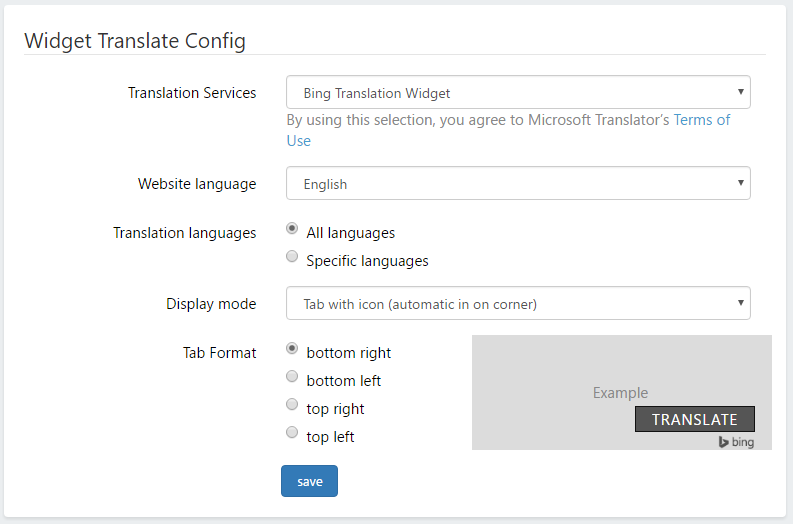Click the Website language label

pyautogui.click(x=197, y=184)
